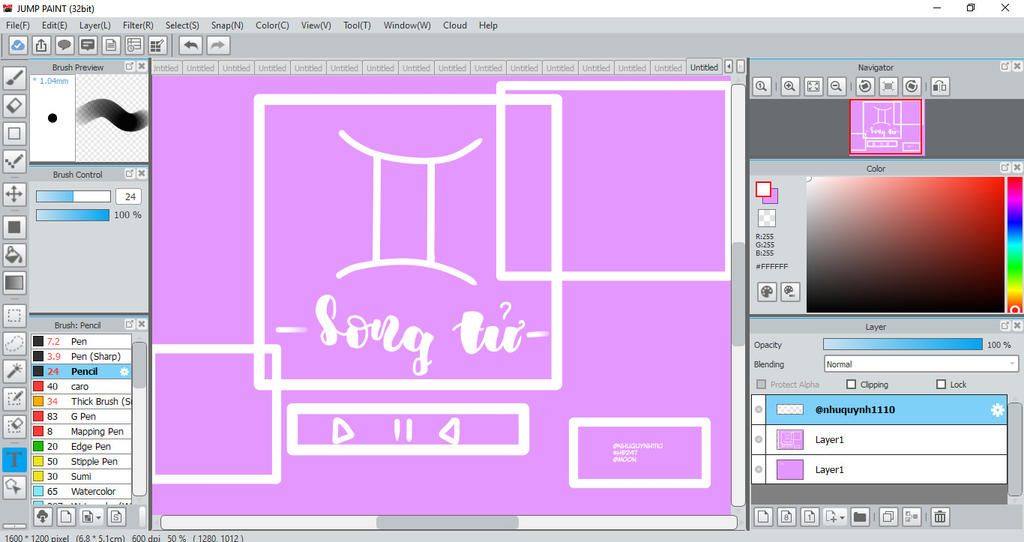Screen dimensions: 1024x542
Task: Adjust the brush opacity slider
Action: (x=72, y=215)
